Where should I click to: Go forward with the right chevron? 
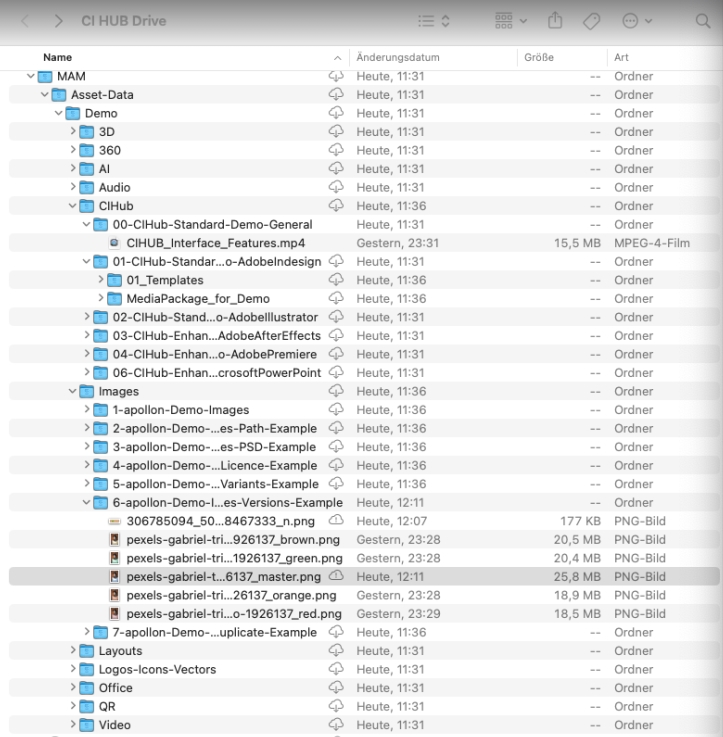click(x=58, y=21)
